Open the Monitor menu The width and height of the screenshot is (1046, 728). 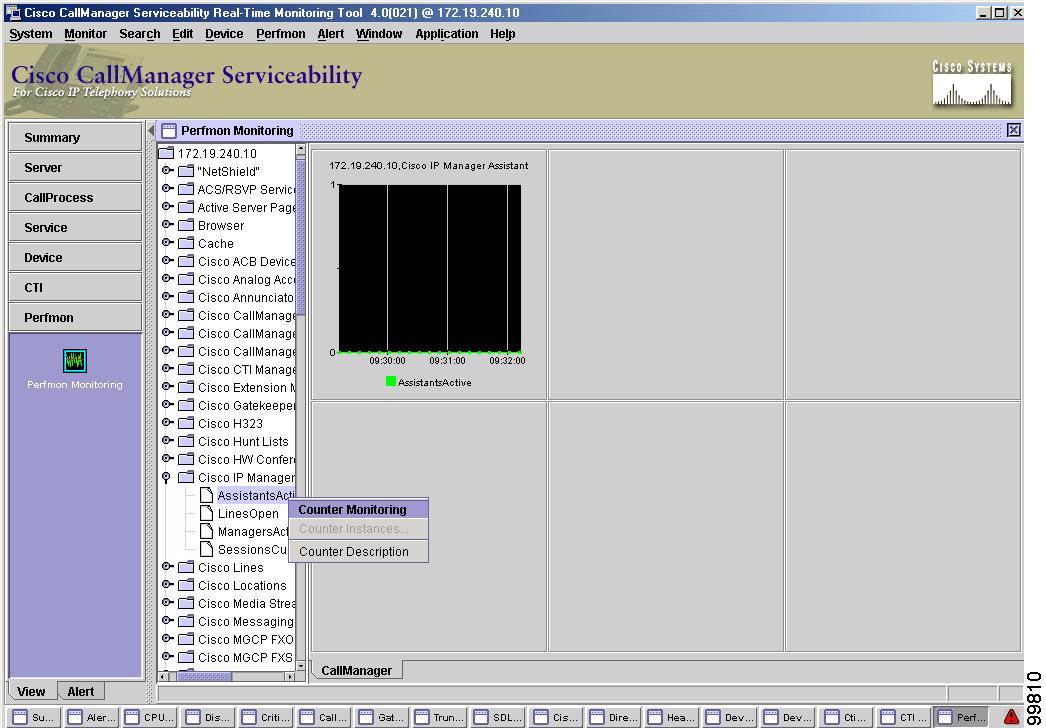(85, 34)
